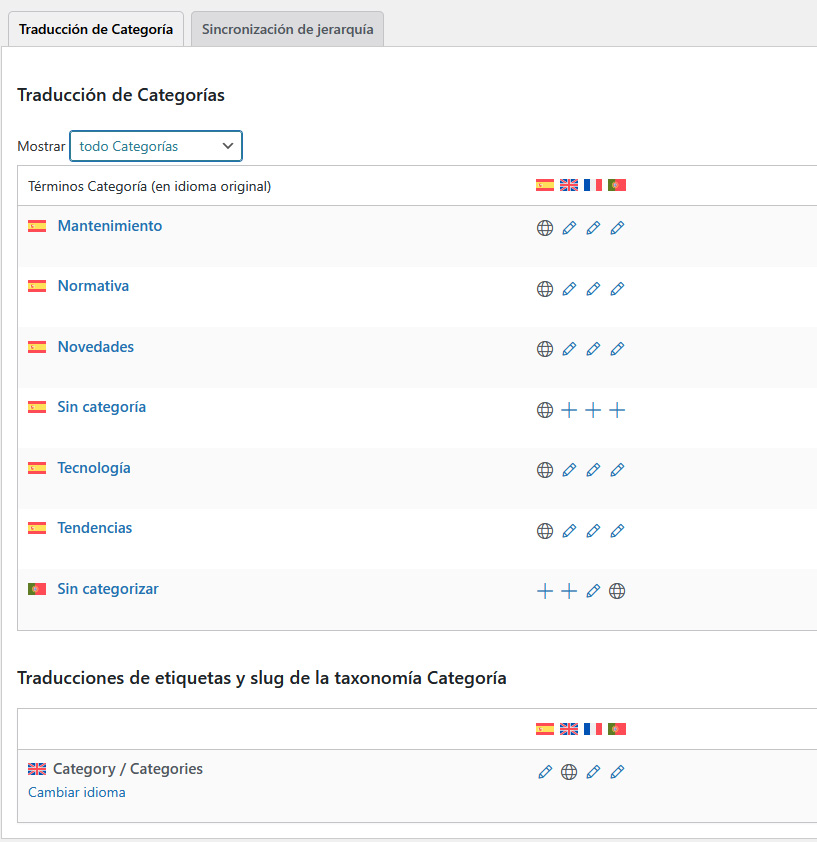
Task: Select the Traducción de Categoría tab
Action: coord(96,29)
